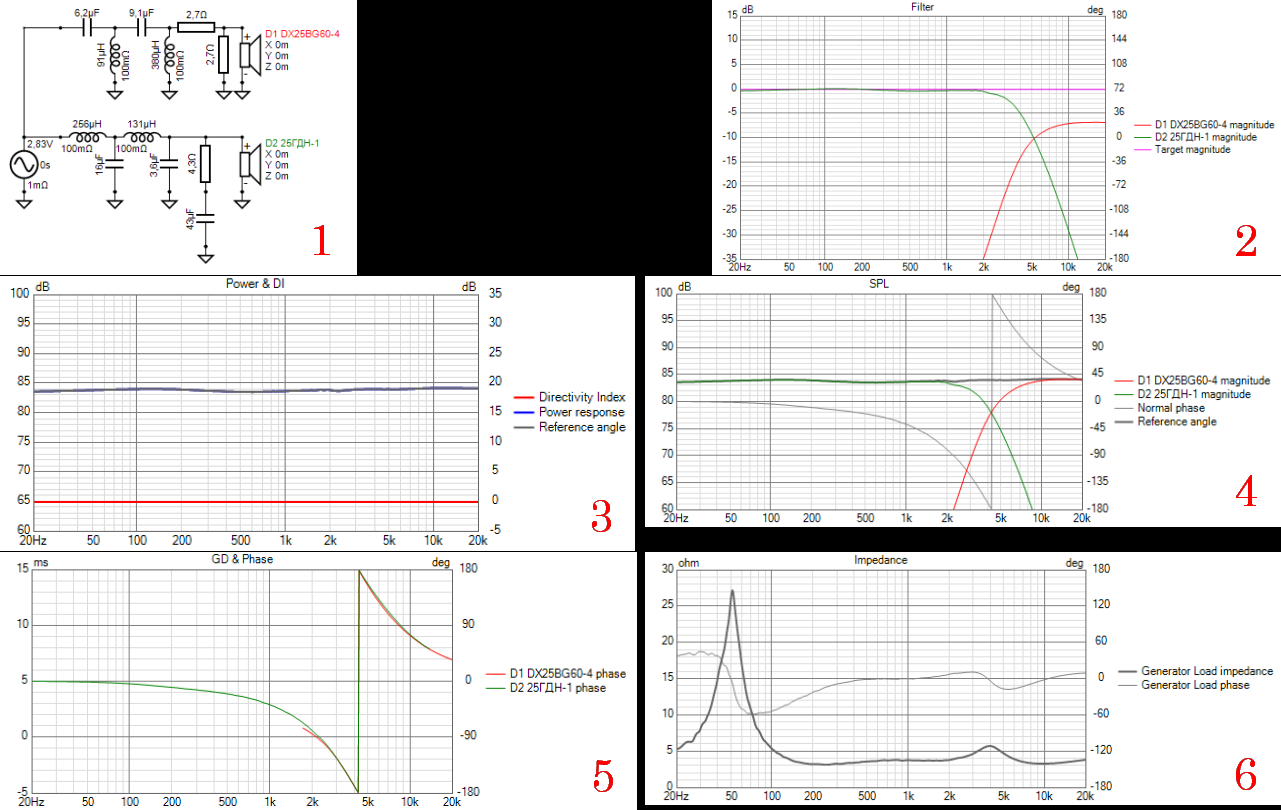The height and width of the screenshot is (810, 1281).
Task: Click the 4,3Ω resistor in the woofer network
Action: (205, 164)
